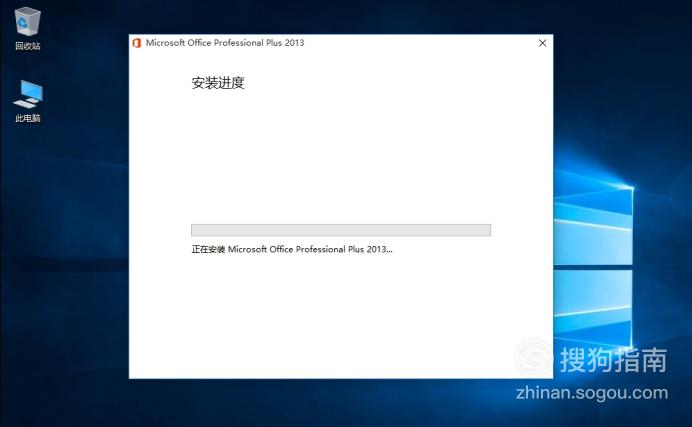Select the '回收站' label under Recycle Bin
The height and width of the screenshot is (427, 692).
tap(28, 46)
